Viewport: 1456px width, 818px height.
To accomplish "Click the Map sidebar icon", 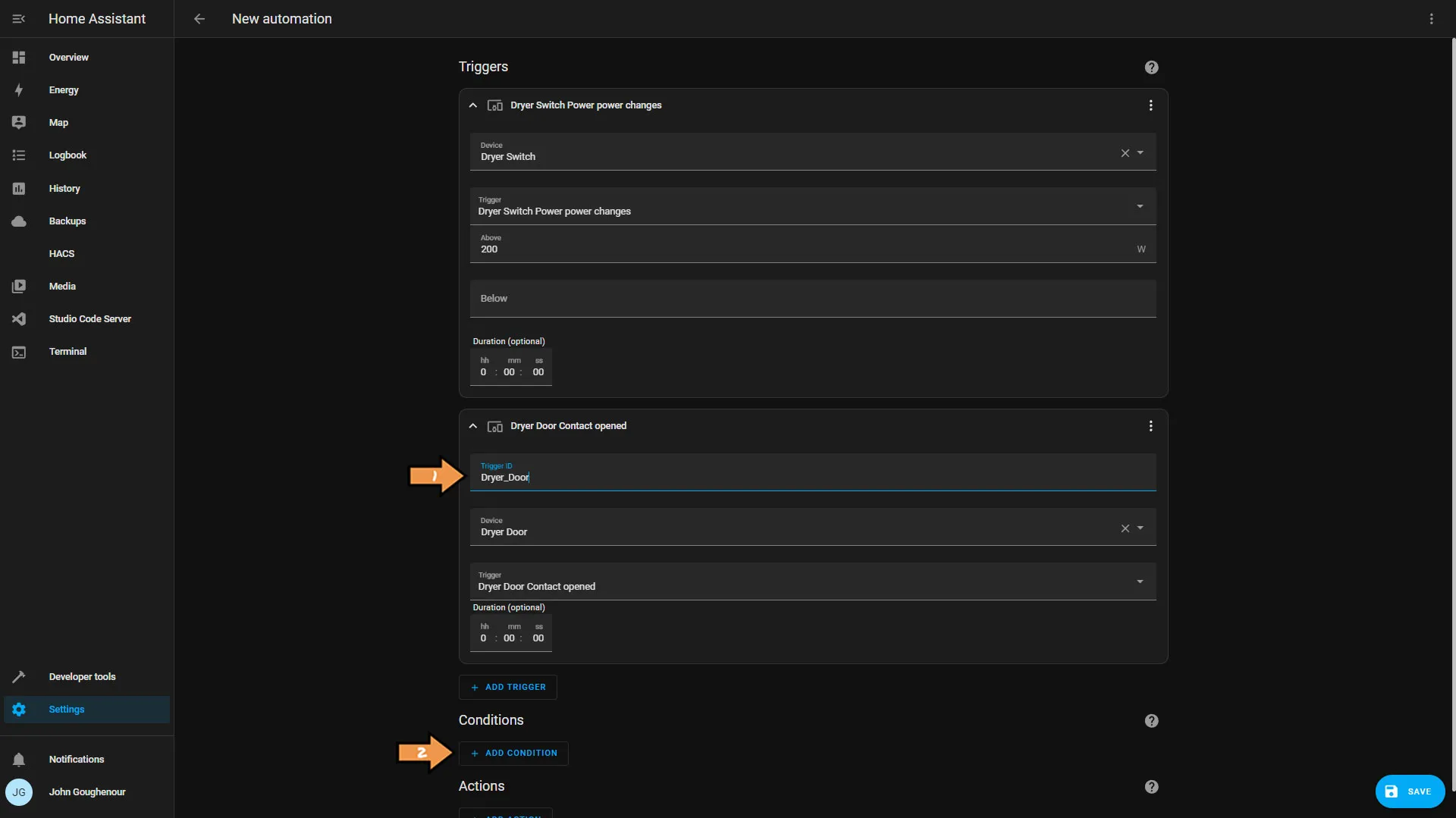I will (19, 123).
